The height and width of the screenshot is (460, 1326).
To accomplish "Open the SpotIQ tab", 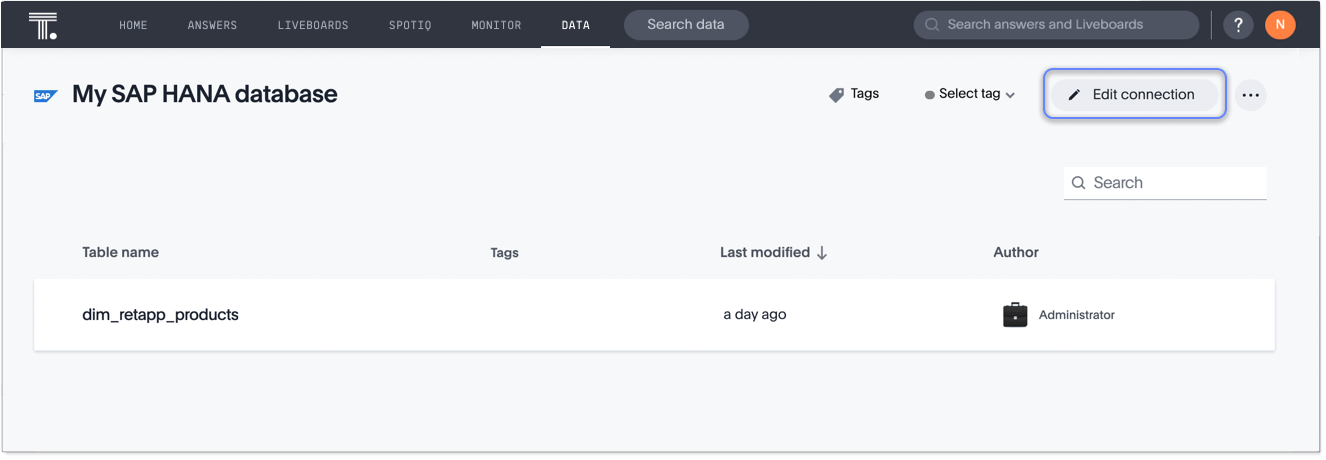I will click(x=410, y=25).
